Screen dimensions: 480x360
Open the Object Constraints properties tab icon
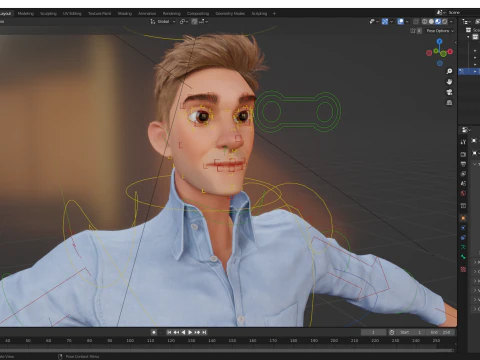pos(463,238)
